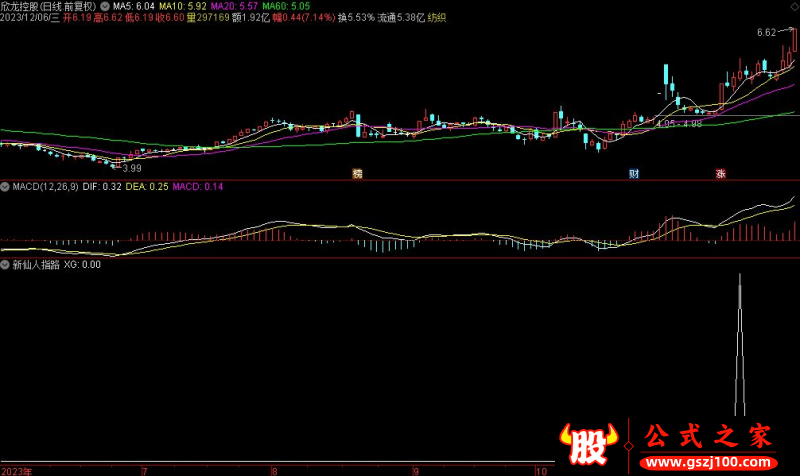The width and height of the screenshot is (800, 476).
Task: Click the 3.99 low price annotation
Action: [x=132, y=168]
